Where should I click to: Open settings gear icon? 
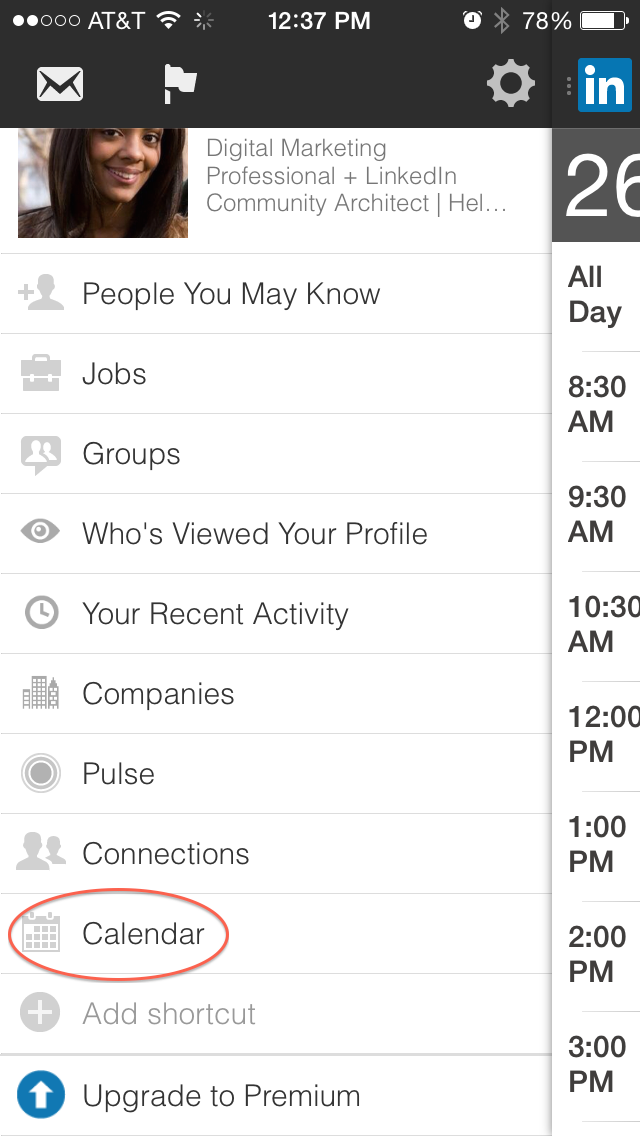(510, 84)
